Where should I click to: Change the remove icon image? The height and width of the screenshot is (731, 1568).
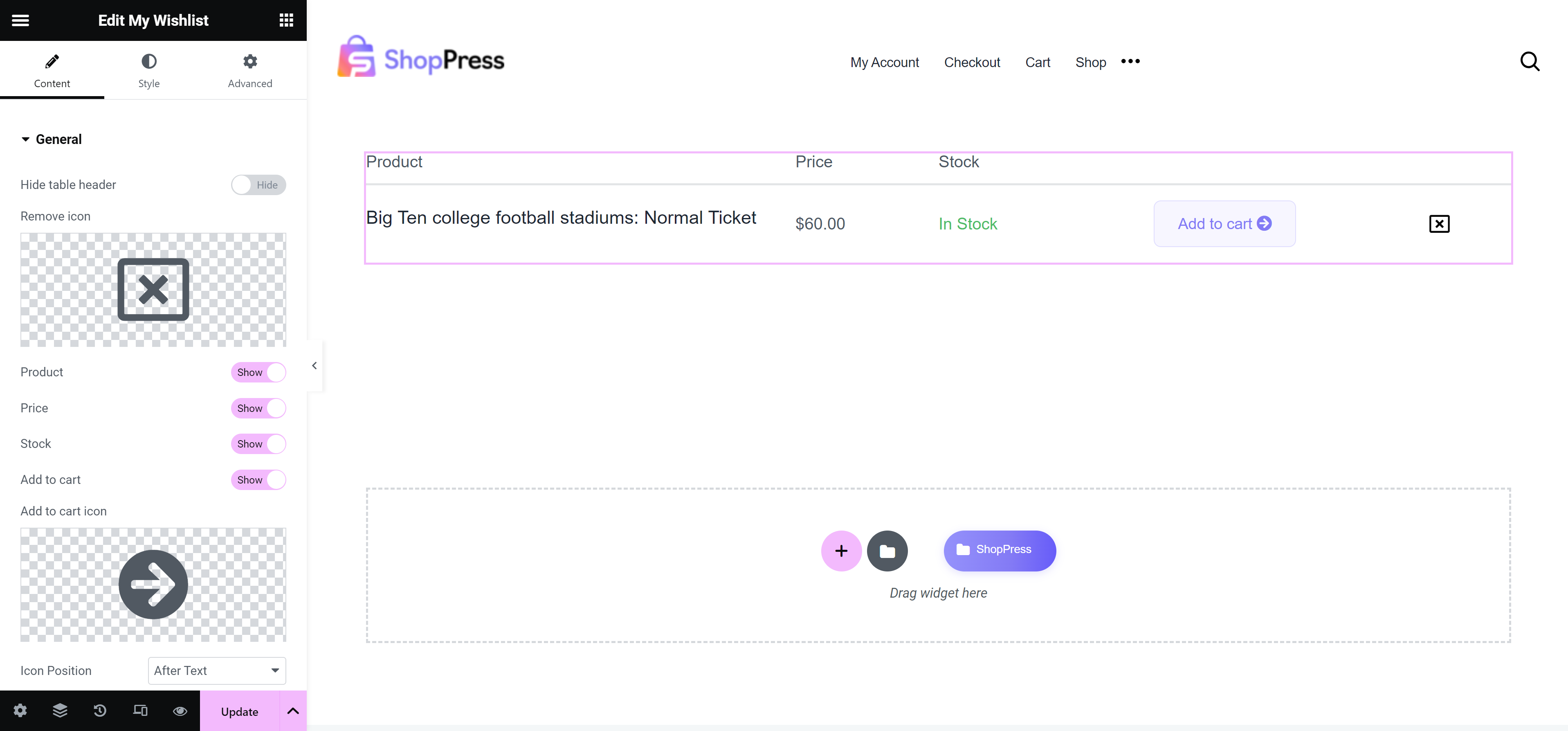tap(152, 290)
